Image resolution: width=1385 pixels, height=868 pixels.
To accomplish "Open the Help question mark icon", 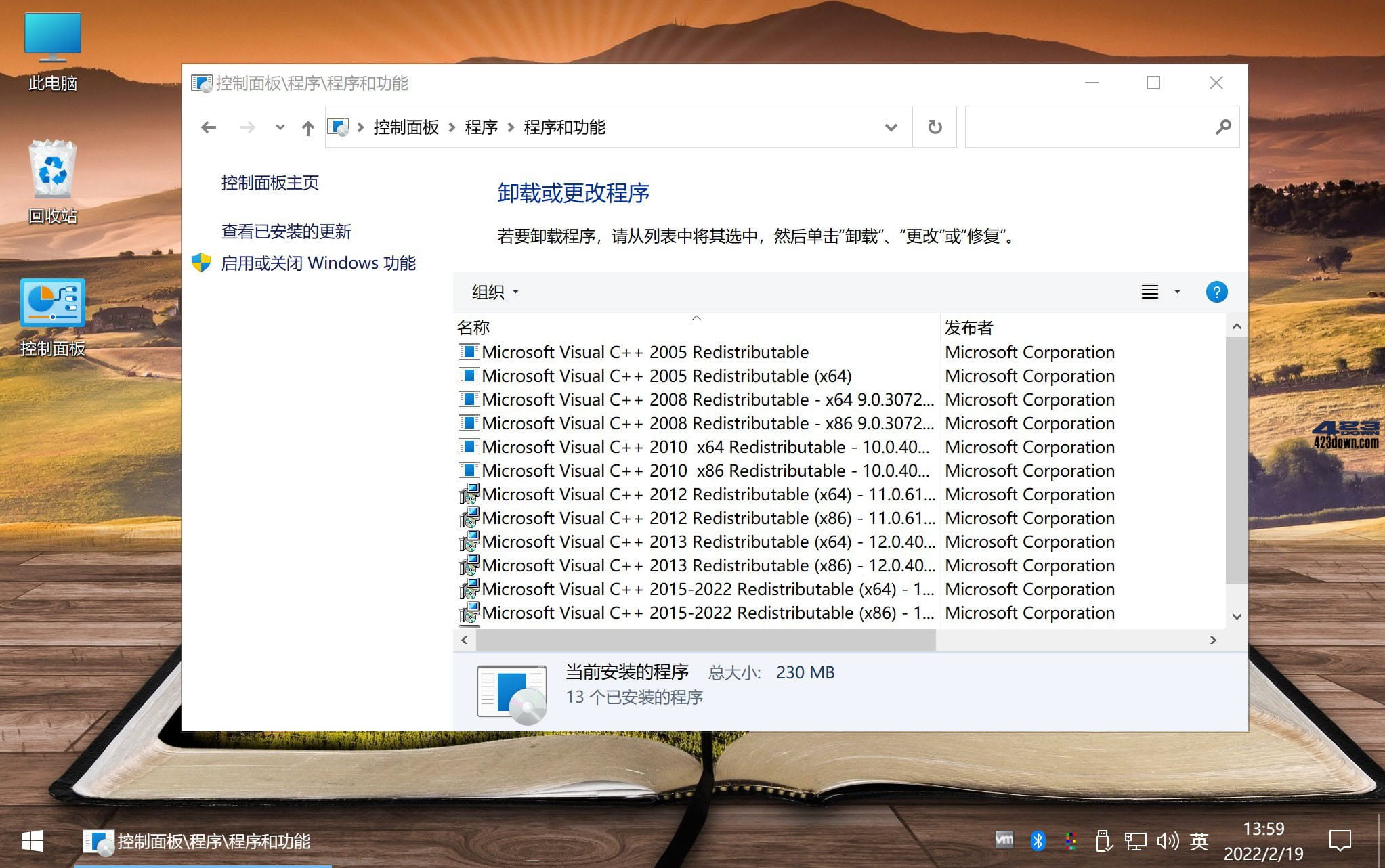I will (x=1216, y=291).
